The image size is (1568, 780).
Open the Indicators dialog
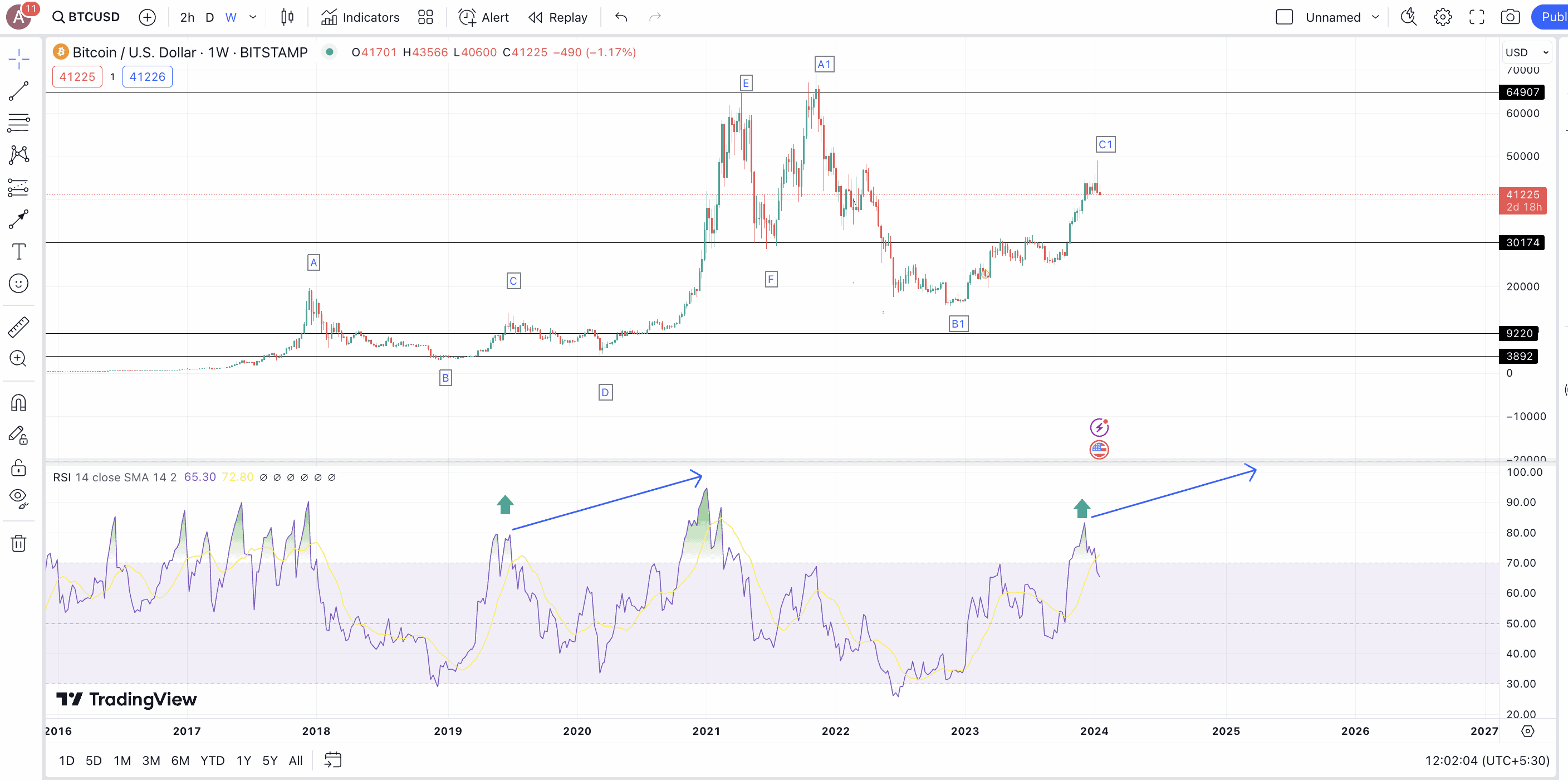360,17
